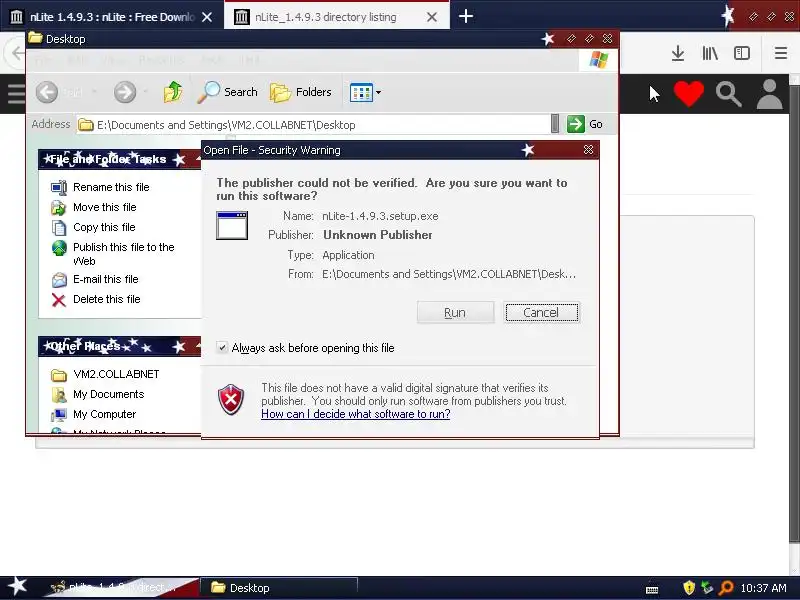The image size is (800, 600).
Task: Expand the address bar dropdown in Explorer
Action: point(555,124)
